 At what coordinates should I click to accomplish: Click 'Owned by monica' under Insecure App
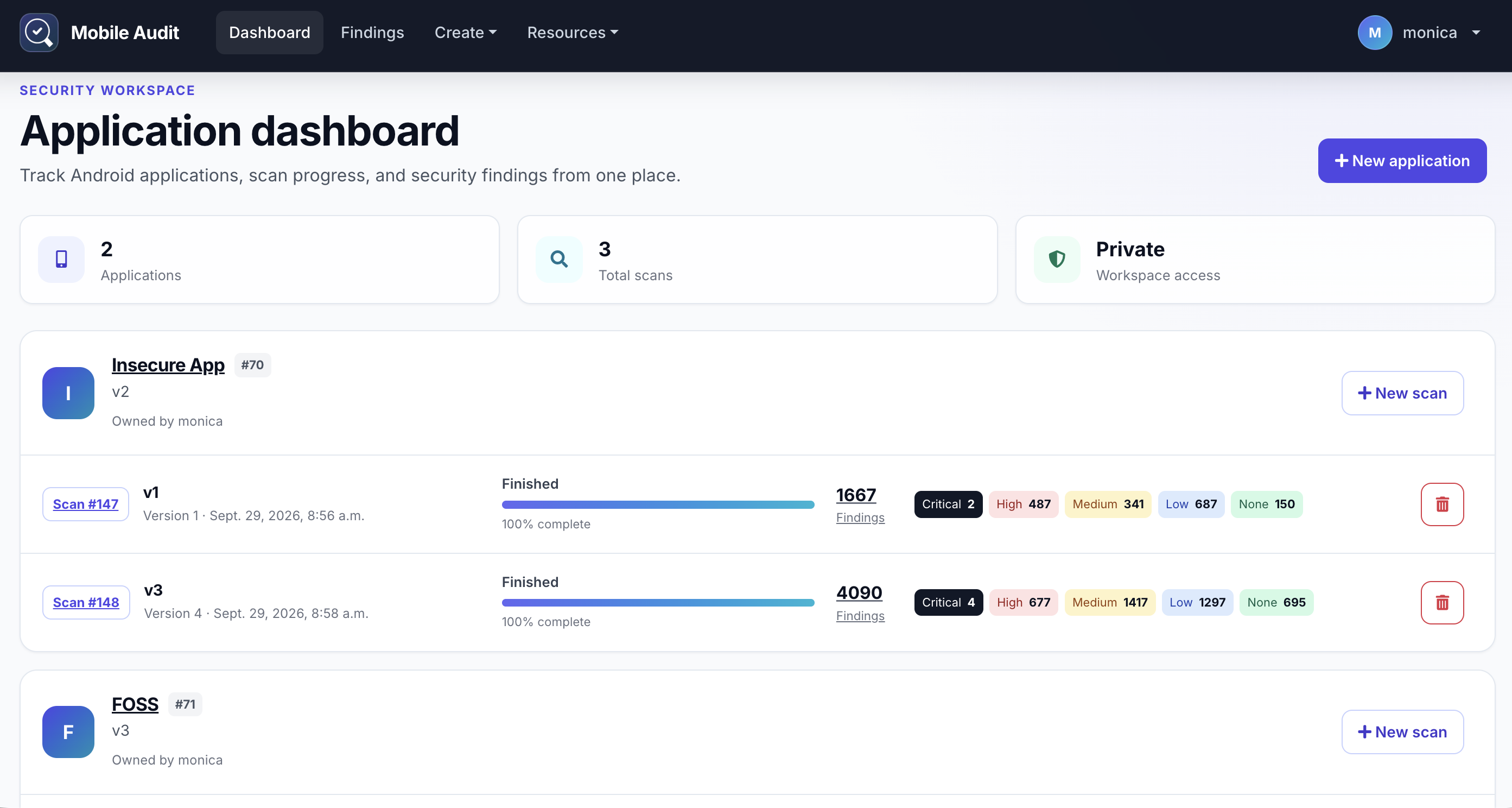167,421
